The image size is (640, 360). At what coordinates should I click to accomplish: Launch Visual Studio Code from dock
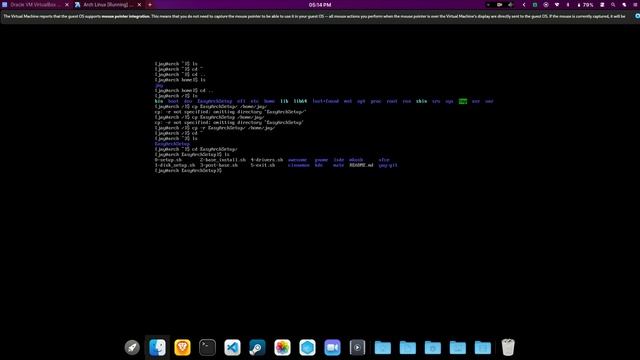(x=232, y=347)
